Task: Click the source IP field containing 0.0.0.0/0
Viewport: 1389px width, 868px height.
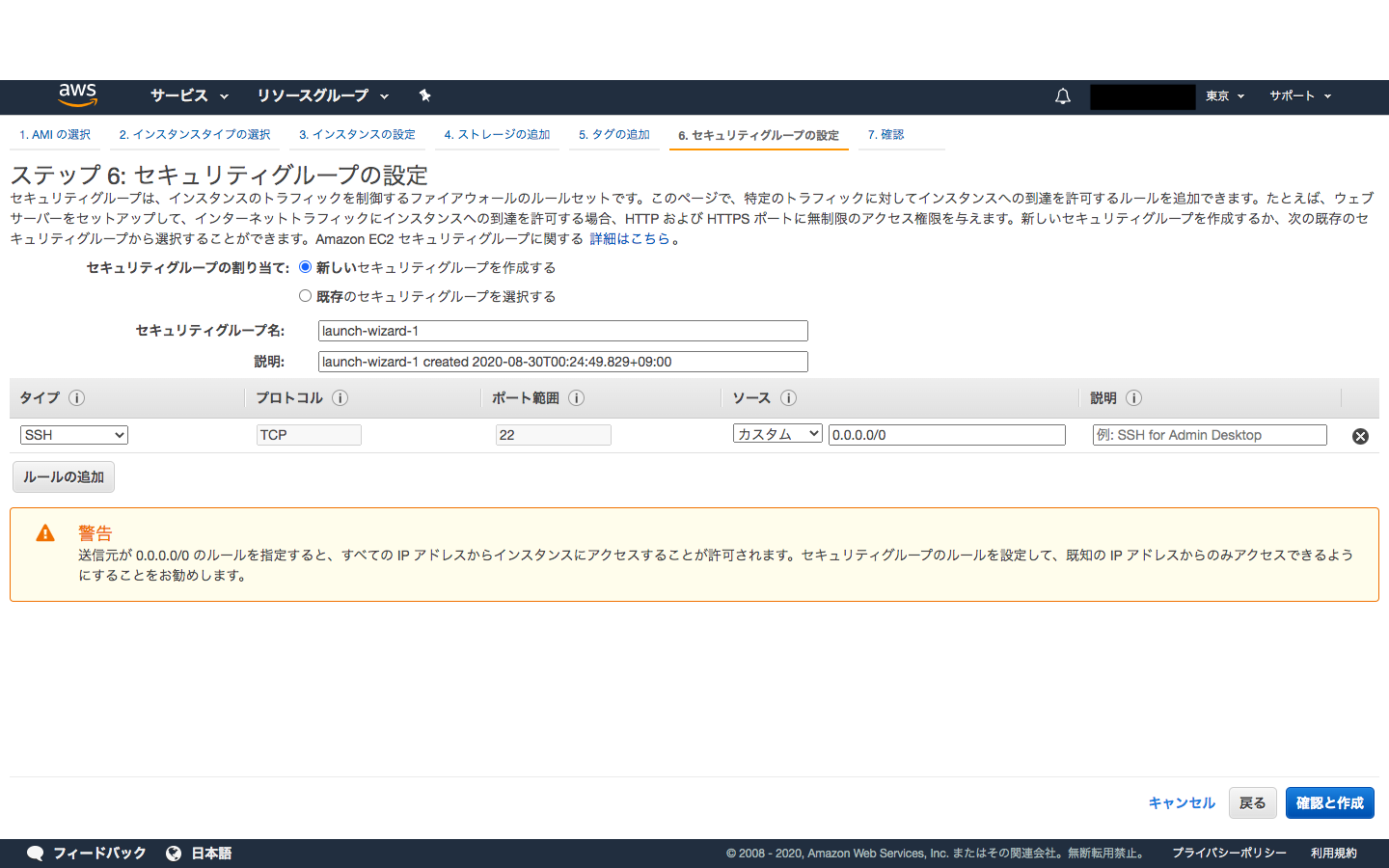Action: pos(946,434)
